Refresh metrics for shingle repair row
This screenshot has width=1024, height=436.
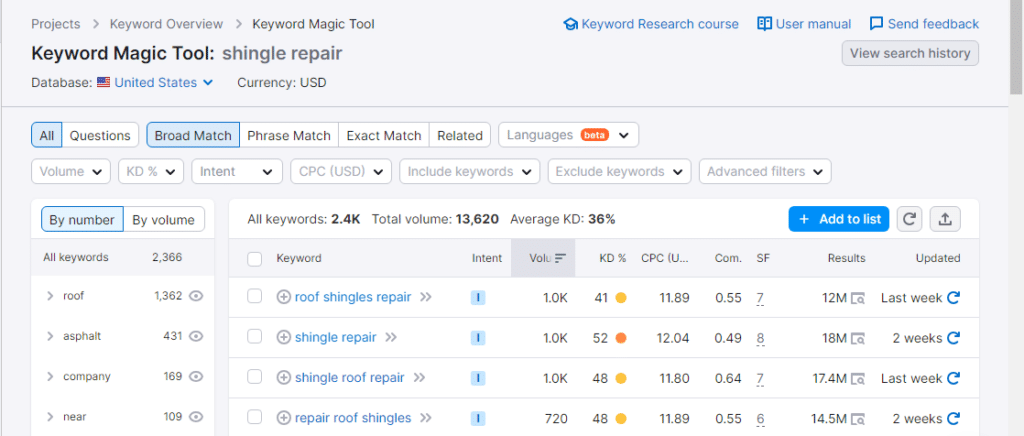point(953,337)
